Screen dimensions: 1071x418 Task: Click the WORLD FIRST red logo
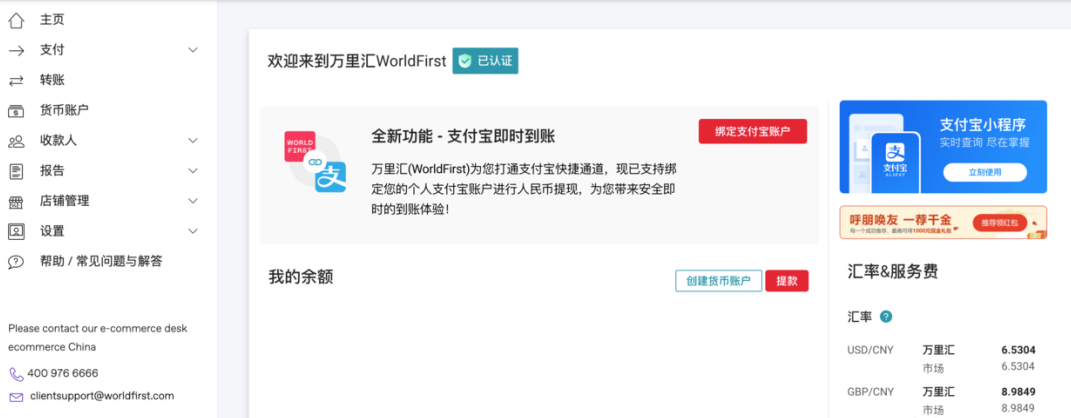(x=298, y=146)
